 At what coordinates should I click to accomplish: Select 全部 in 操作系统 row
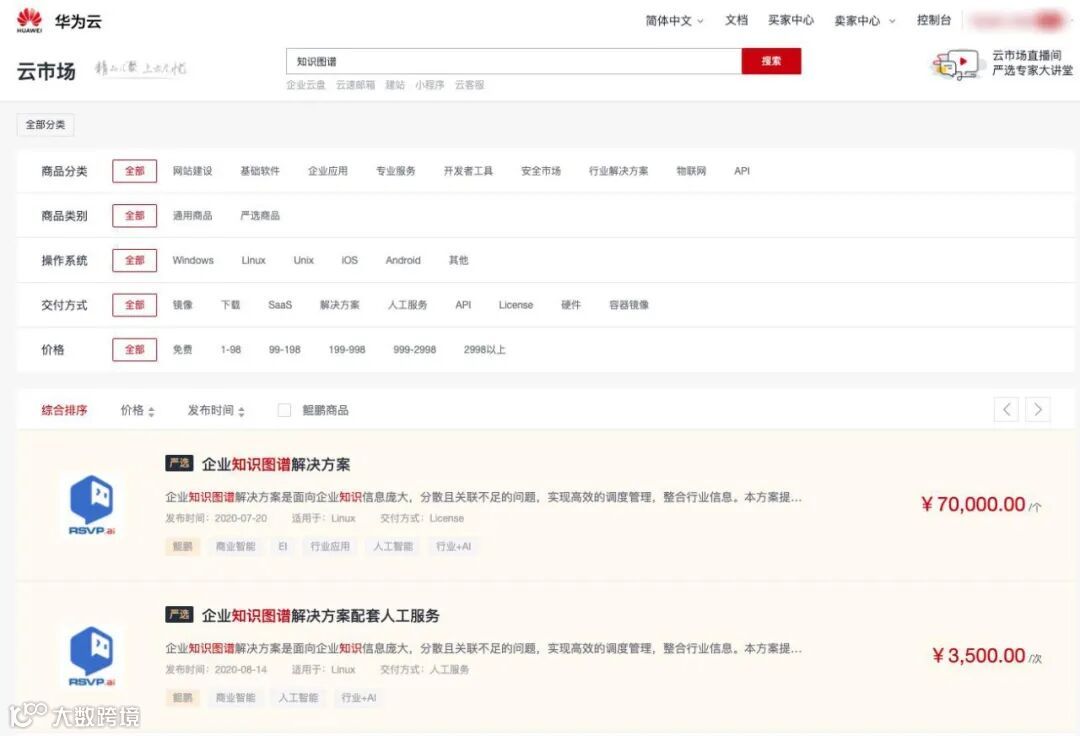tap(134, 260)
